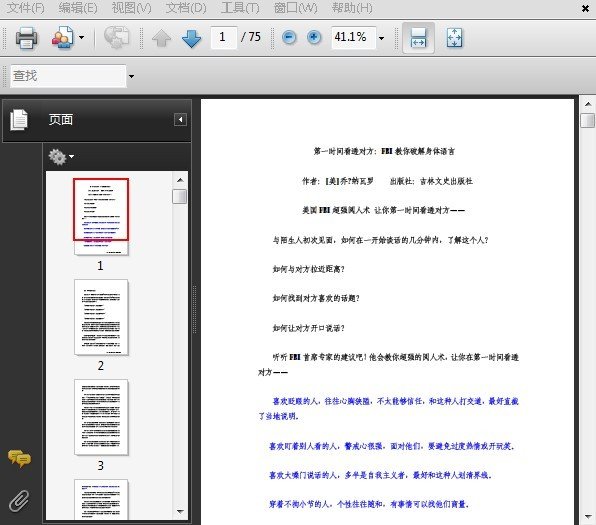This screenshot has height=525, width=596.
Task: Select page 1 thumbnail
Action: pos(101,216)
